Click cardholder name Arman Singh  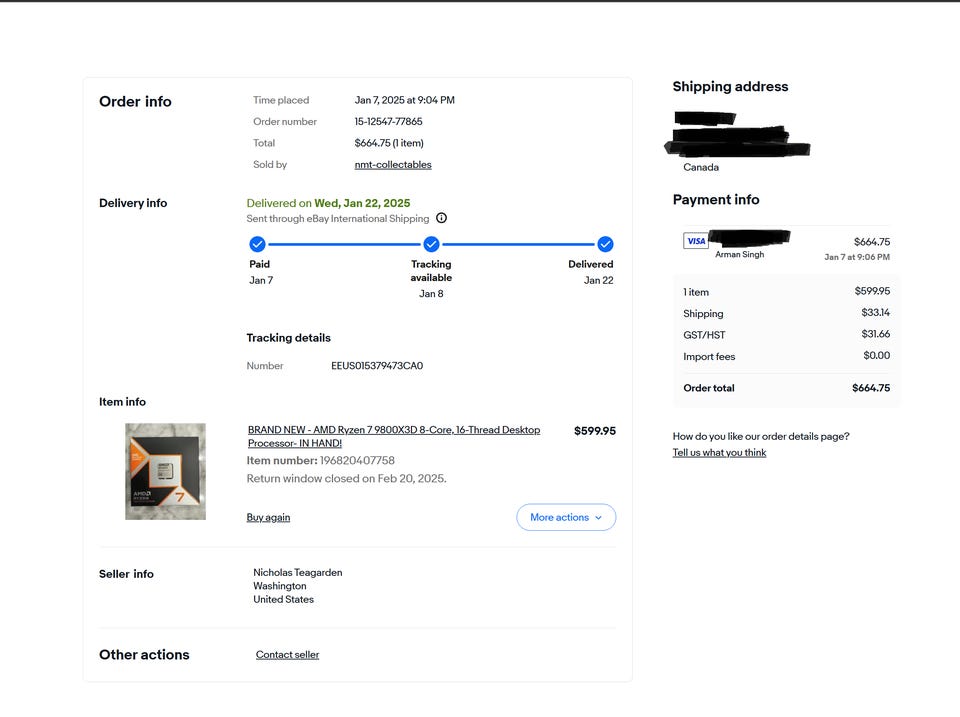point(740,254)
